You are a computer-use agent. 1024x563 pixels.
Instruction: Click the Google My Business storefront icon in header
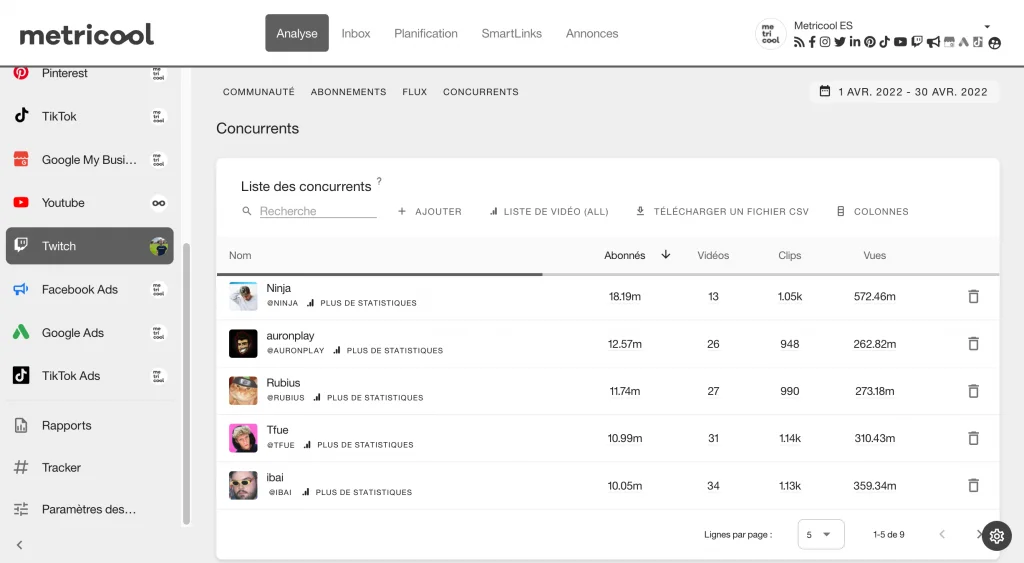949,42
